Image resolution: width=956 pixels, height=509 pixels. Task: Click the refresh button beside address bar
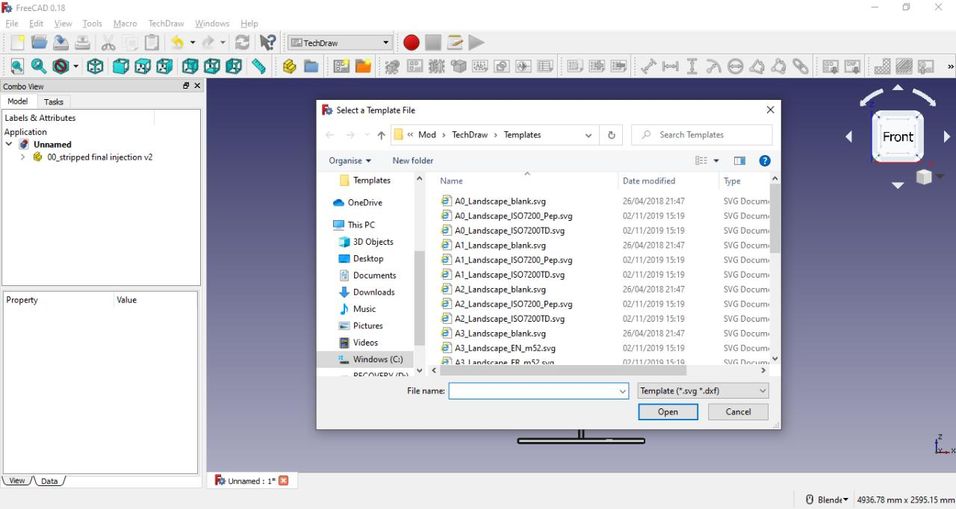pos(612,135)
